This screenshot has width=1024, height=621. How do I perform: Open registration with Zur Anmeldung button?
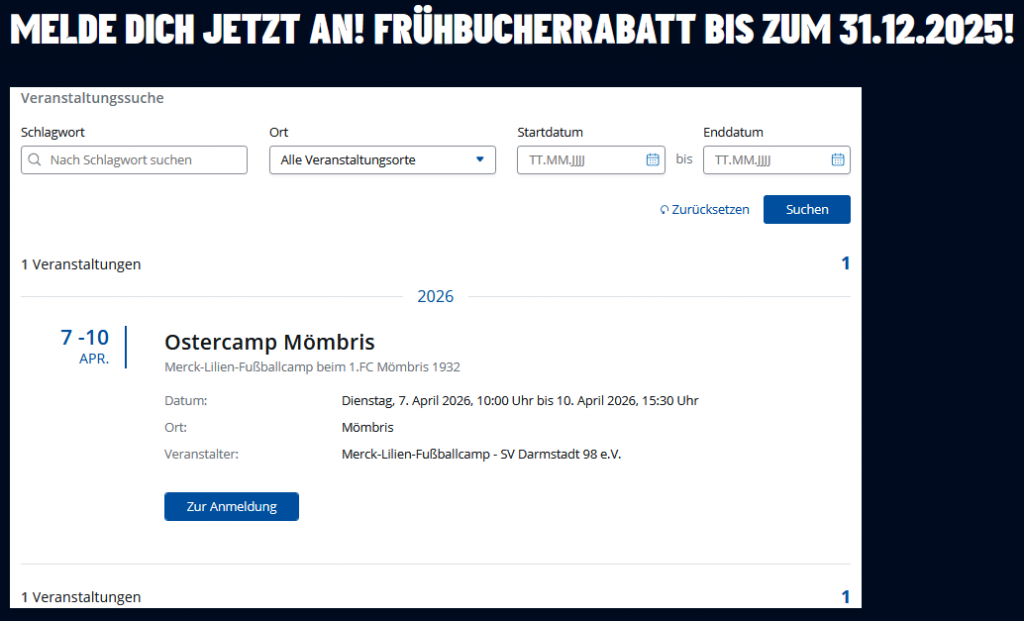pyautogui.click(x=231, y=507)
